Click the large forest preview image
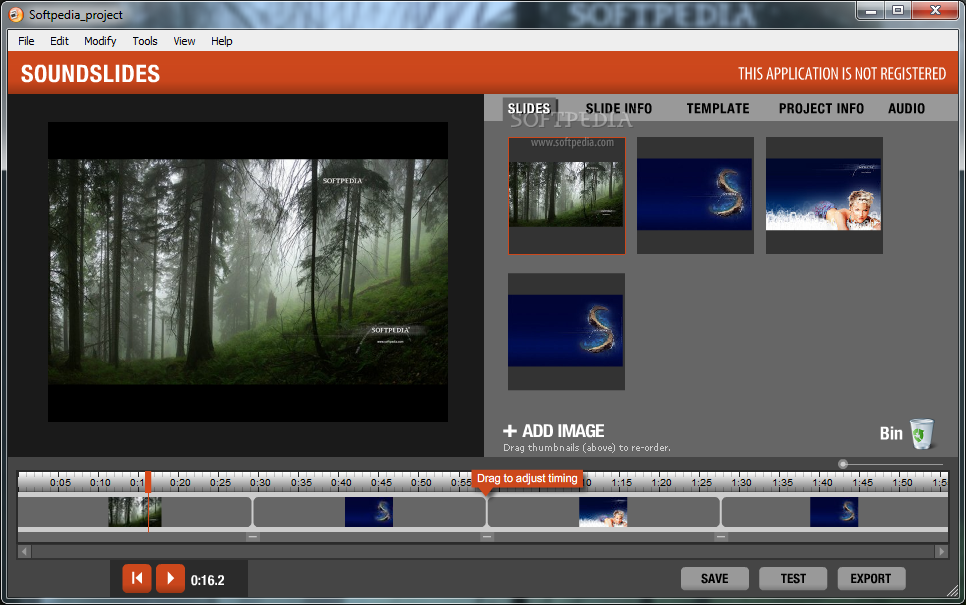The image size is (966, 605). [x=248, y=272]
